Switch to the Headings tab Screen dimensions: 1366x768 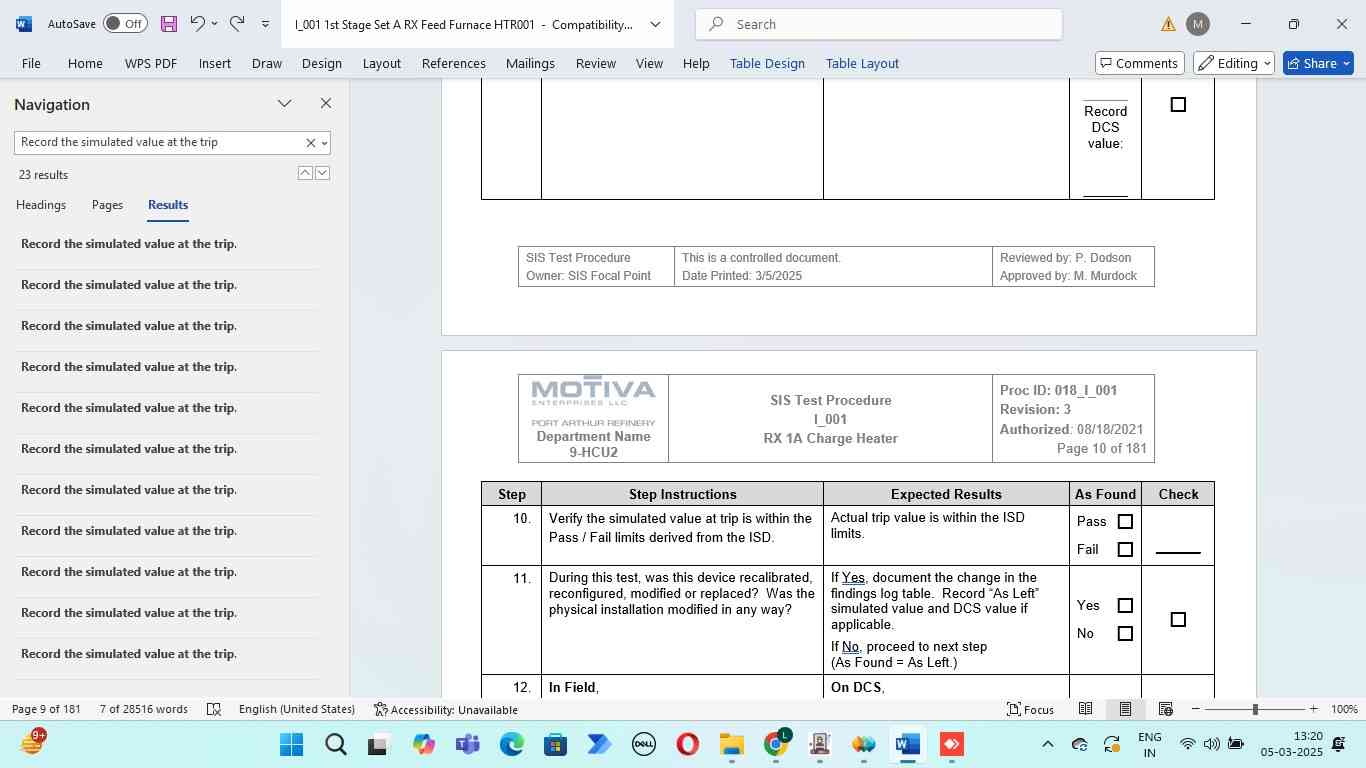click(x=41, y=205)
